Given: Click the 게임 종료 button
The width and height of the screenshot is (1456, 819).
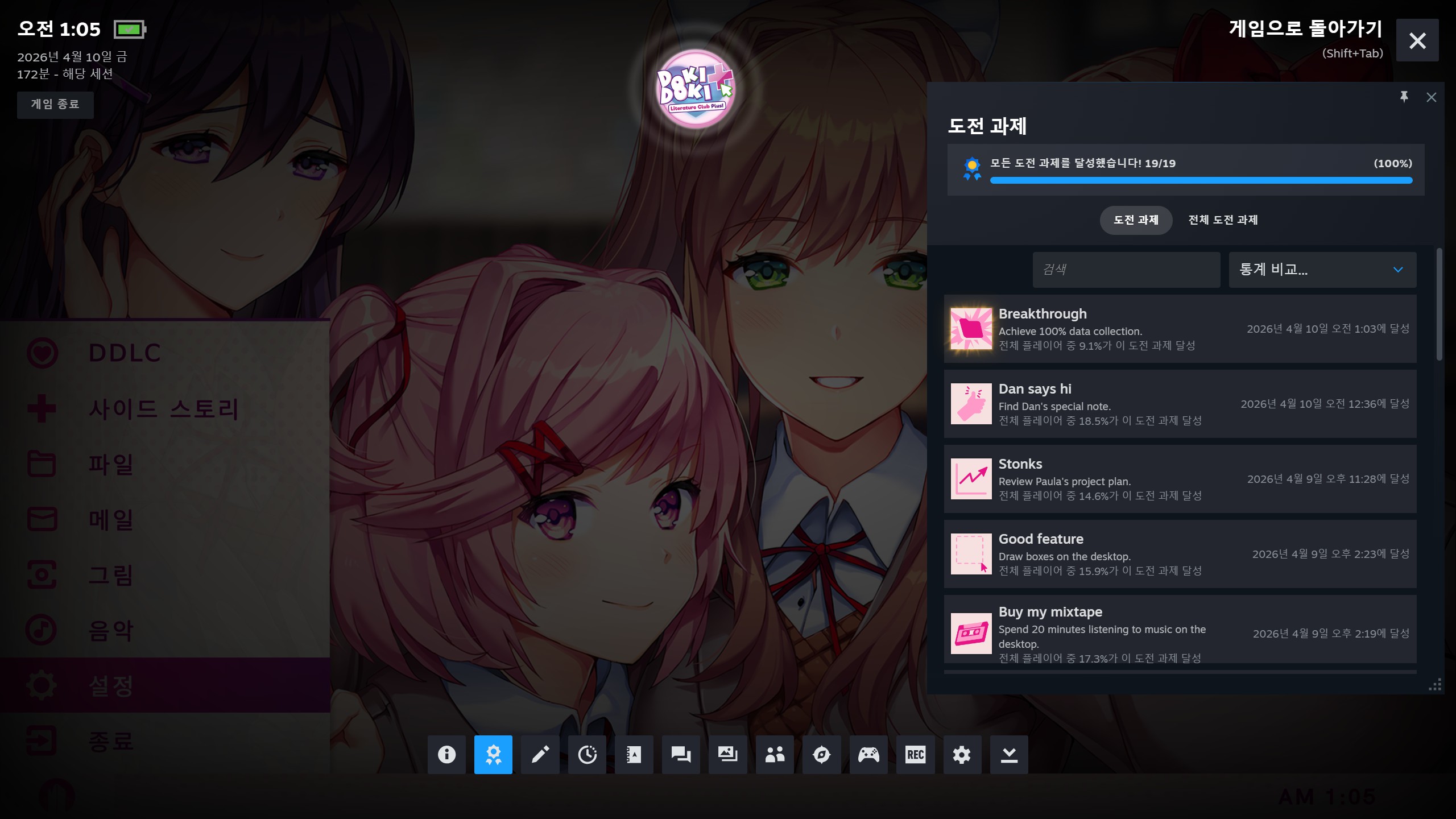Looking at the screenshot, I should point(55,105).
